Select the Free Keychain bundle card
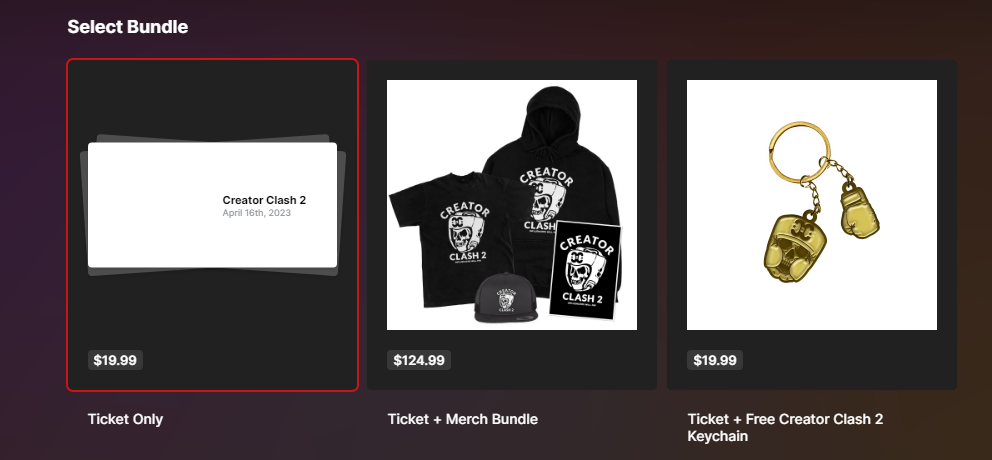 [x=812, y=225]
